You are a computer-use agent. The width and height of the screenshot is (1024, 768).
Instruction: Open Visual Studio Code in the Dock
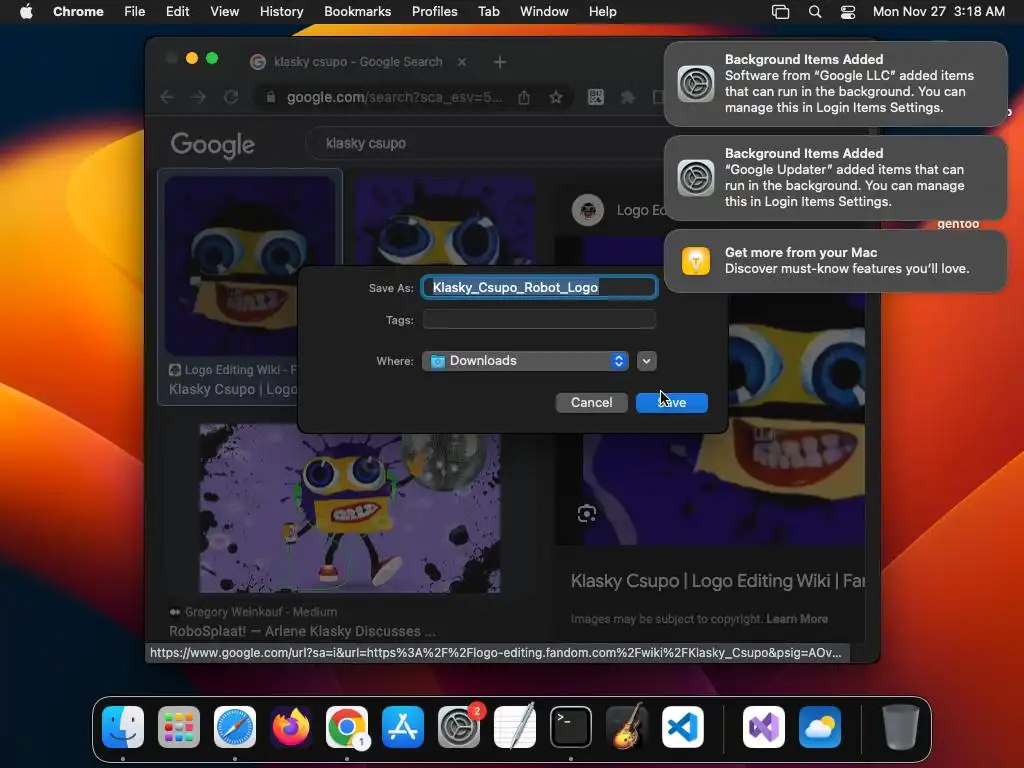(x=683, y=726)
